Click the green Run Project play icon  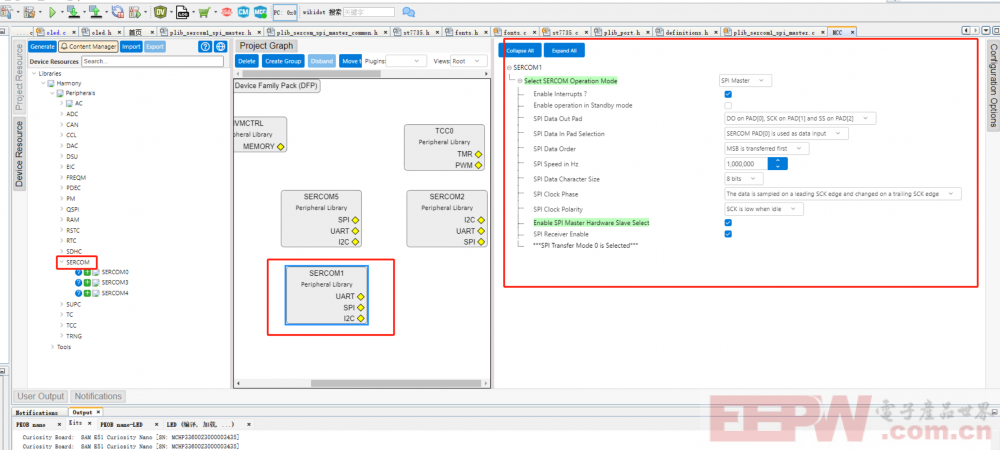52,11
